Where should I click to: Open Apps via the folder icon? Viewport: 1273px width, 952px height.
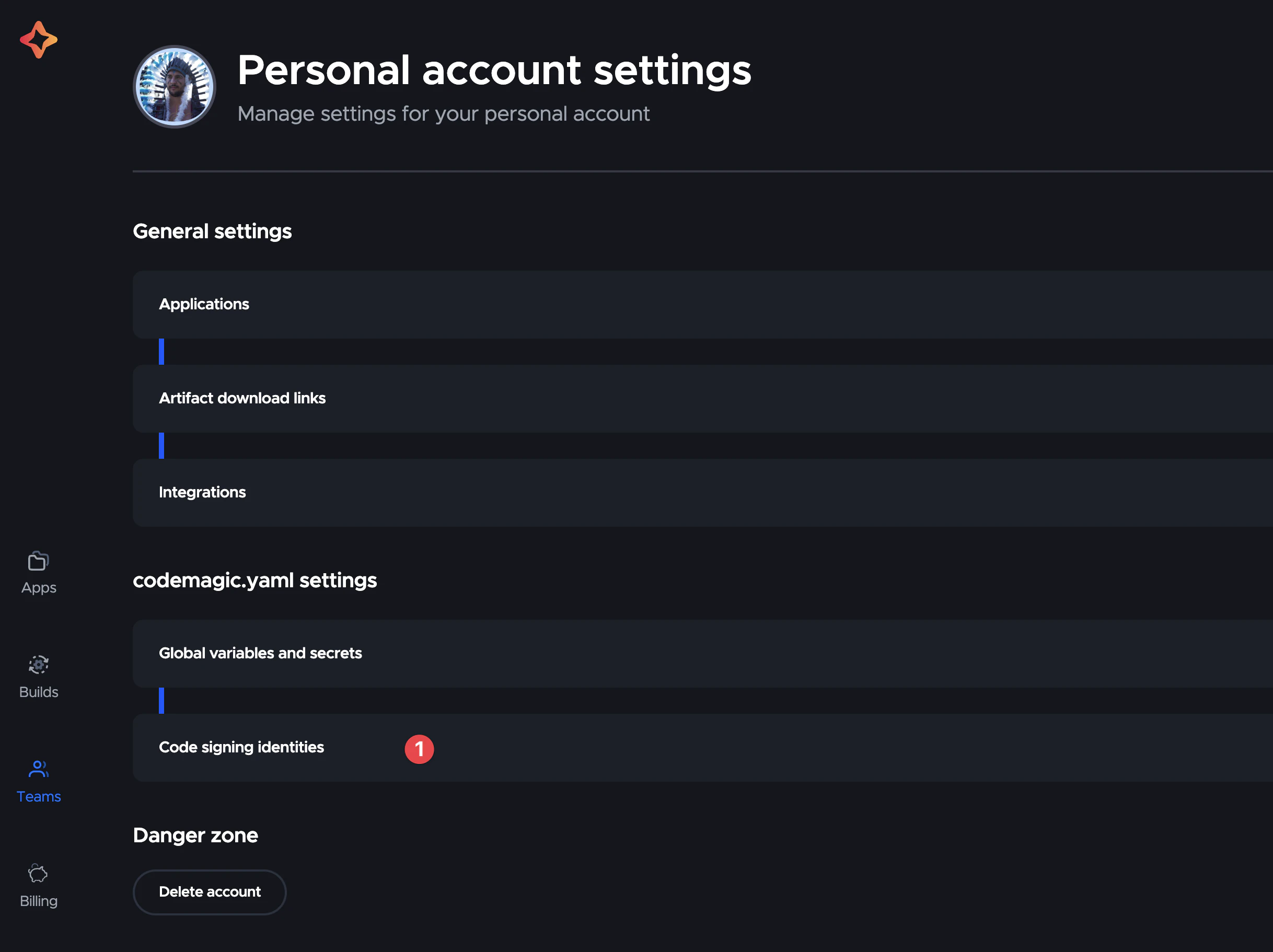coord(39,561)
